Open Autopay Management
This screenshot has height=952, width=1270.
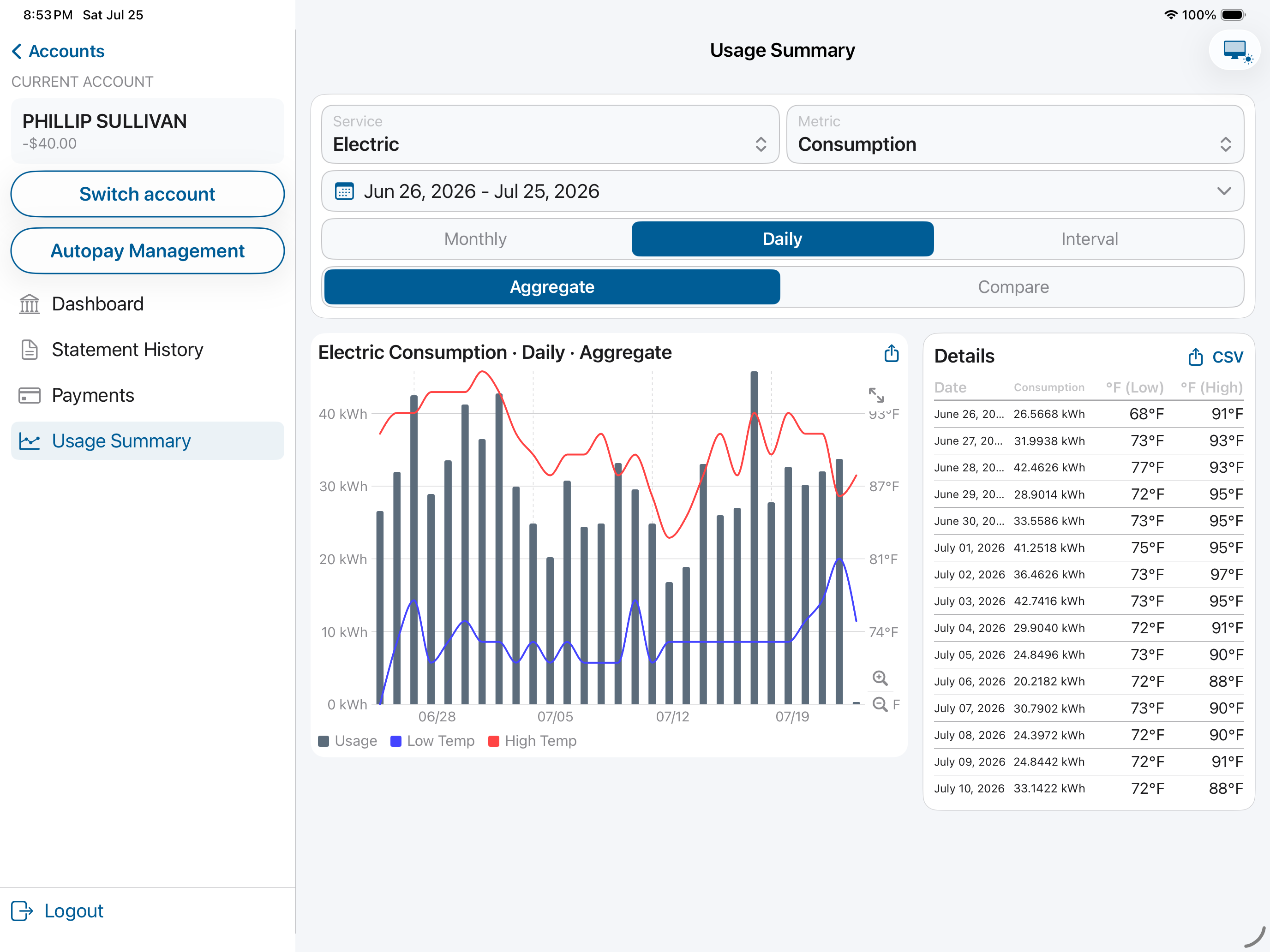[x=148, y=251]
